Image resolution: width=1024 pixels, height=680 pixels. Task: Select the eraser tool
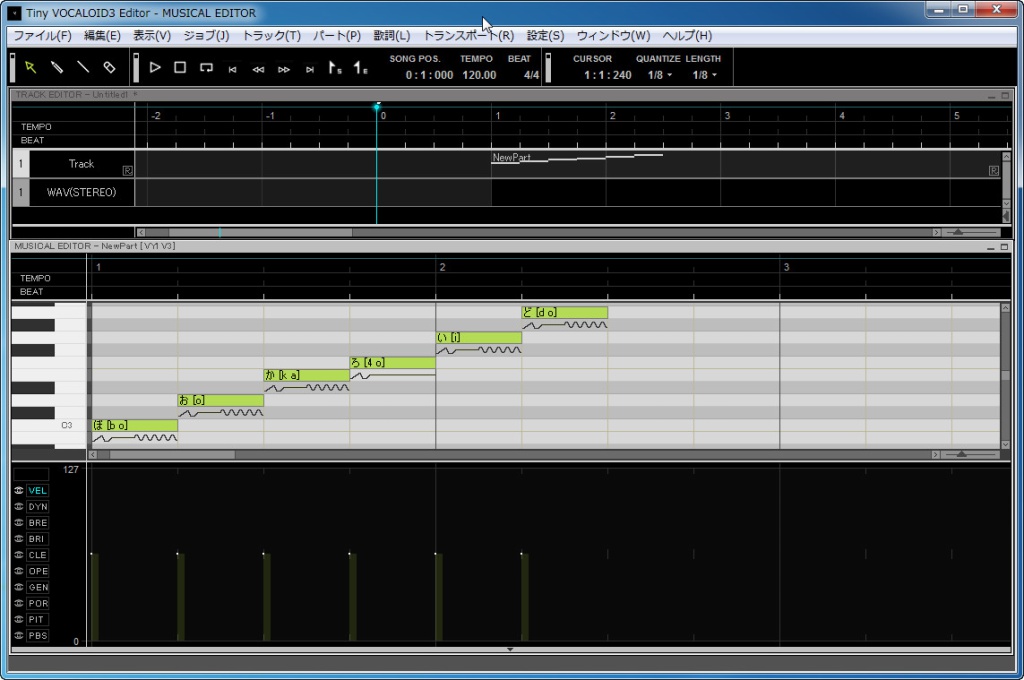tap(109, 67)
